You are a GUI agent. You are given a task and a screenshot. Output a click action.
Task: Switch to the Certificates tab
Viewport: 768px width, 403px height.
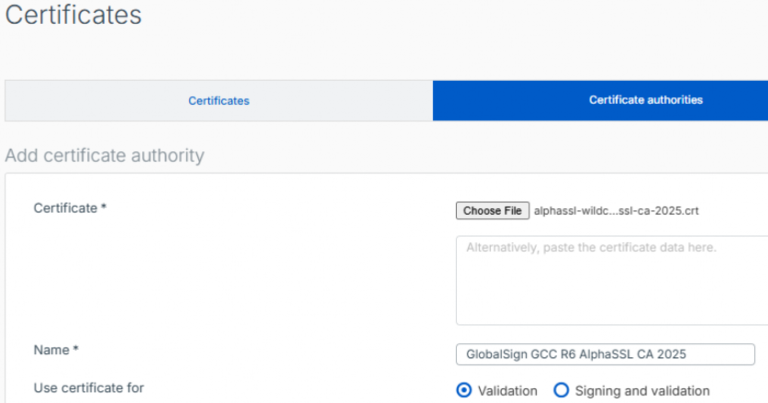point(218,101)
